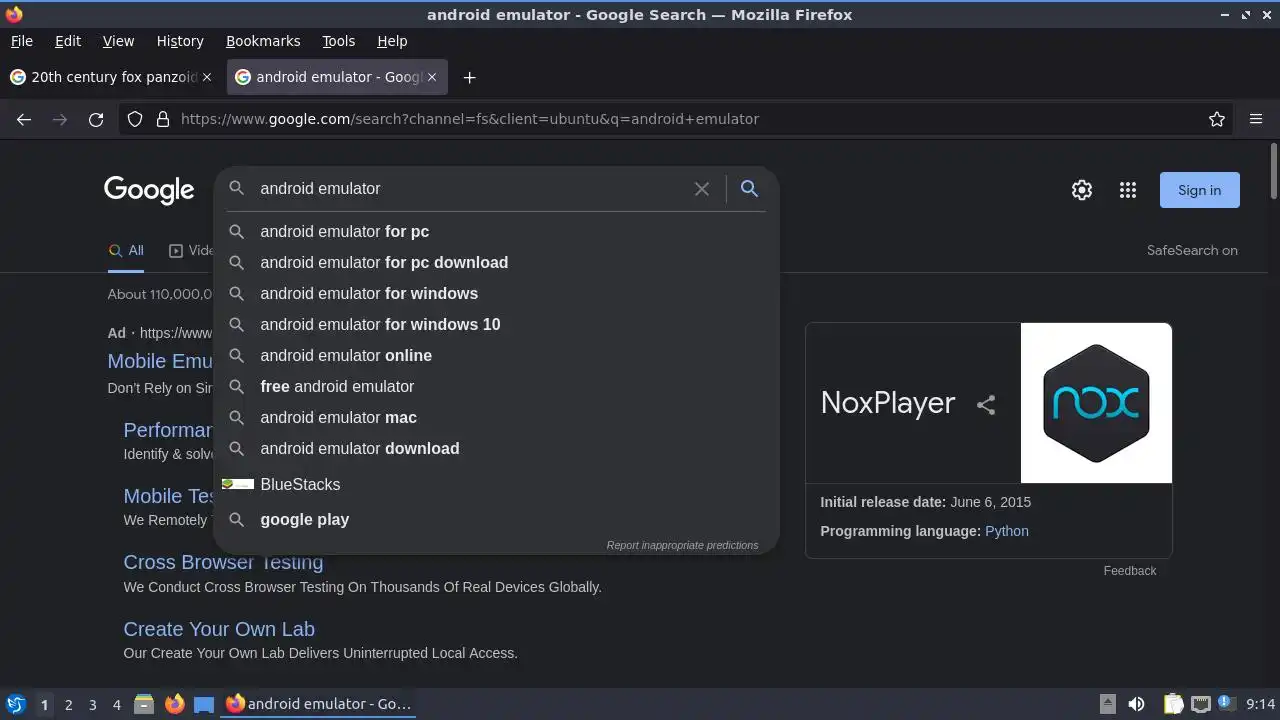
Task: Click the site security lock icon
Action: [163, 119]
